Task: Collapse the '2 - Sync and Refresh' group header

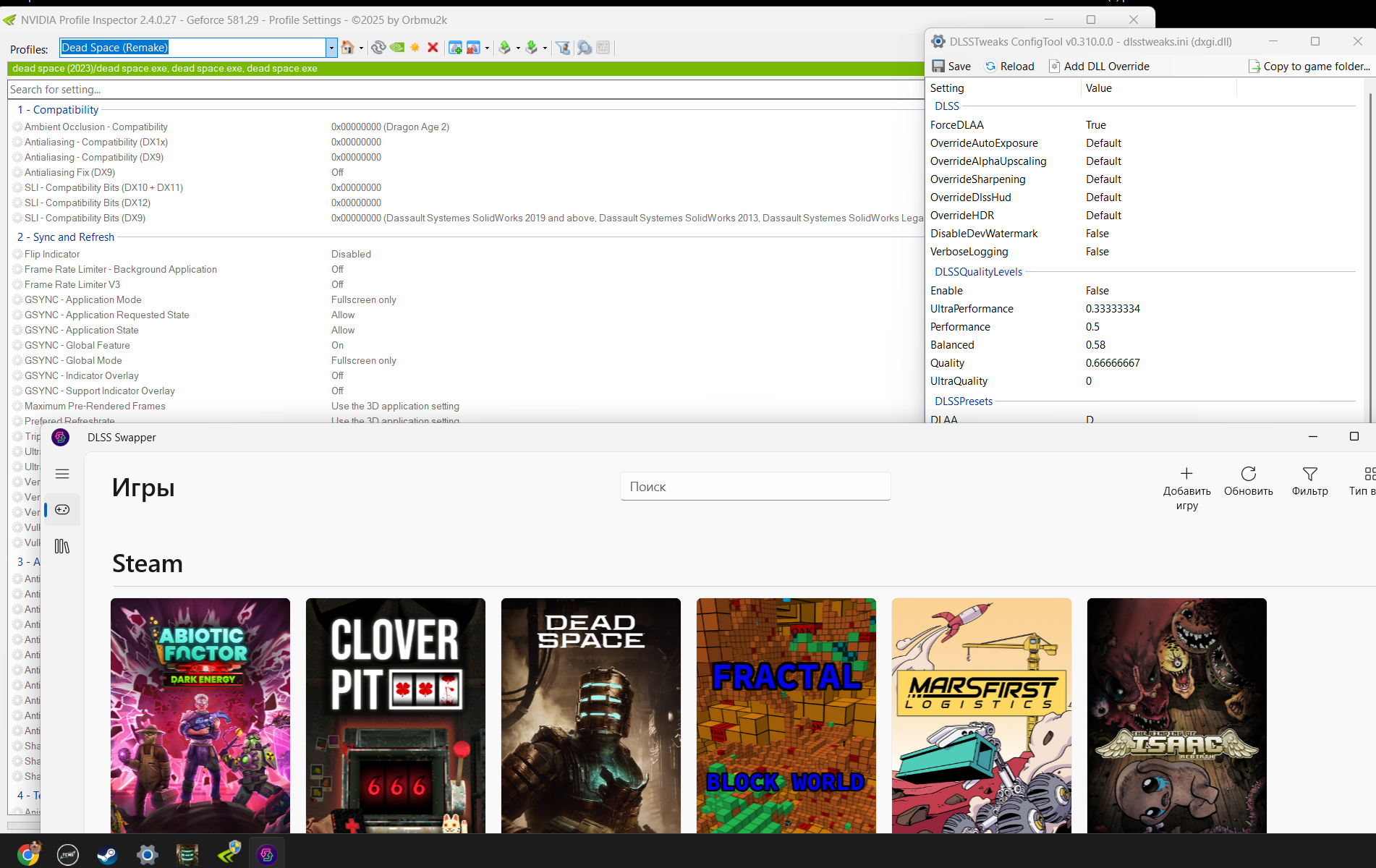Action: tap(66, 237)
